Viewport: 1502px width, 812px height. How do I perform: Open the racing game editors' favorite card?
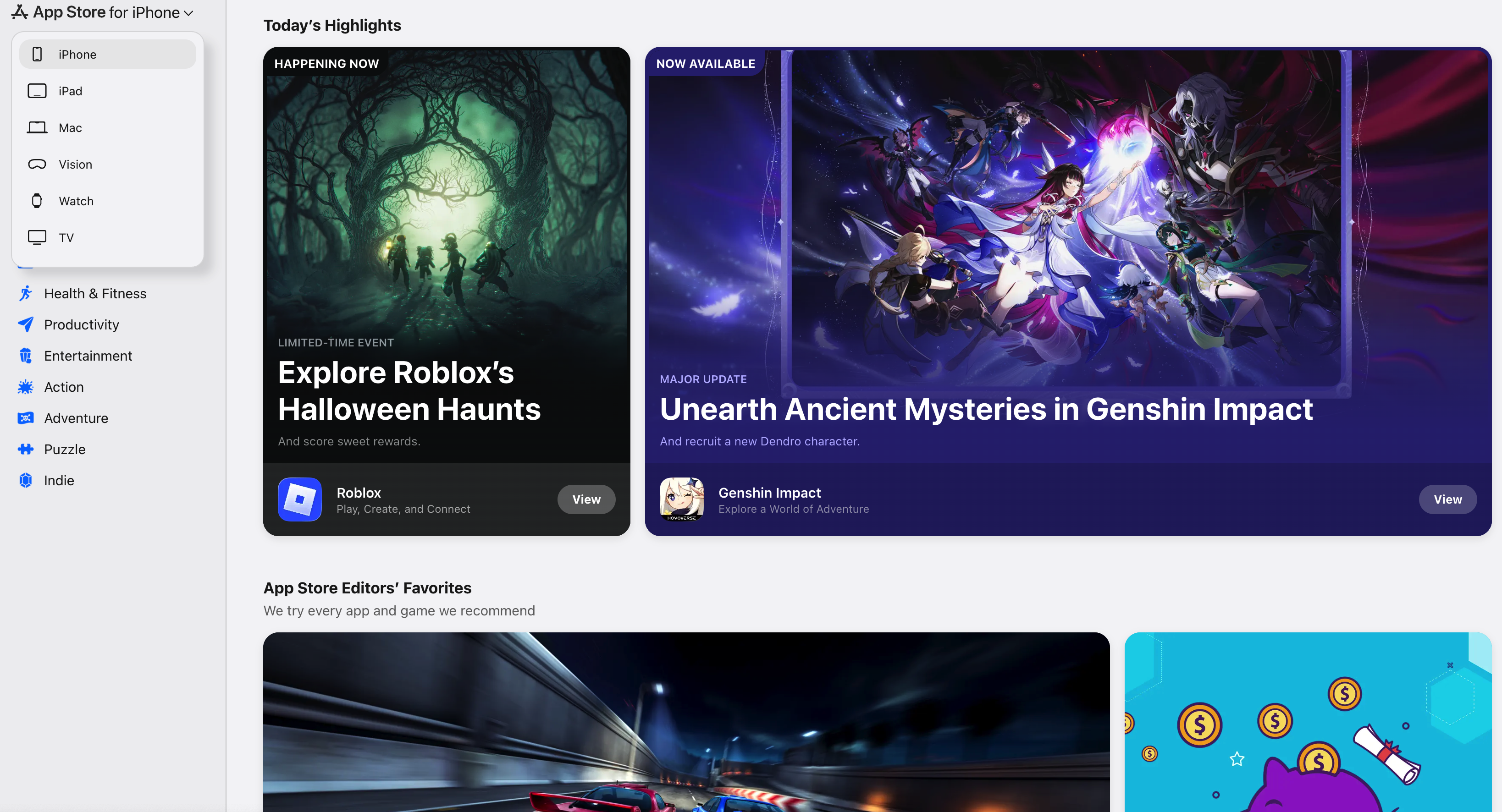tap(686, 722)
